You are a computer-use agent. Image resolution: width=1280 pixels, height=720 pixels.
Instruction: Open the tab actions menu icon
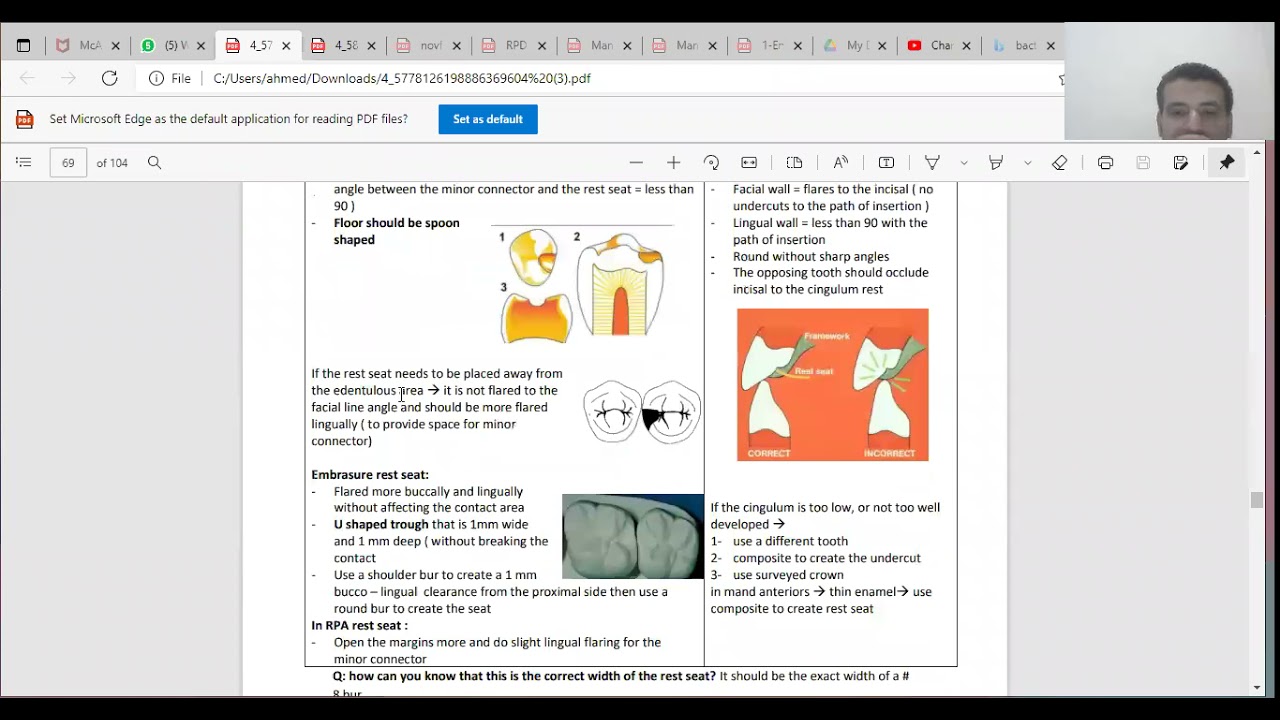click(x=24, y=46)
